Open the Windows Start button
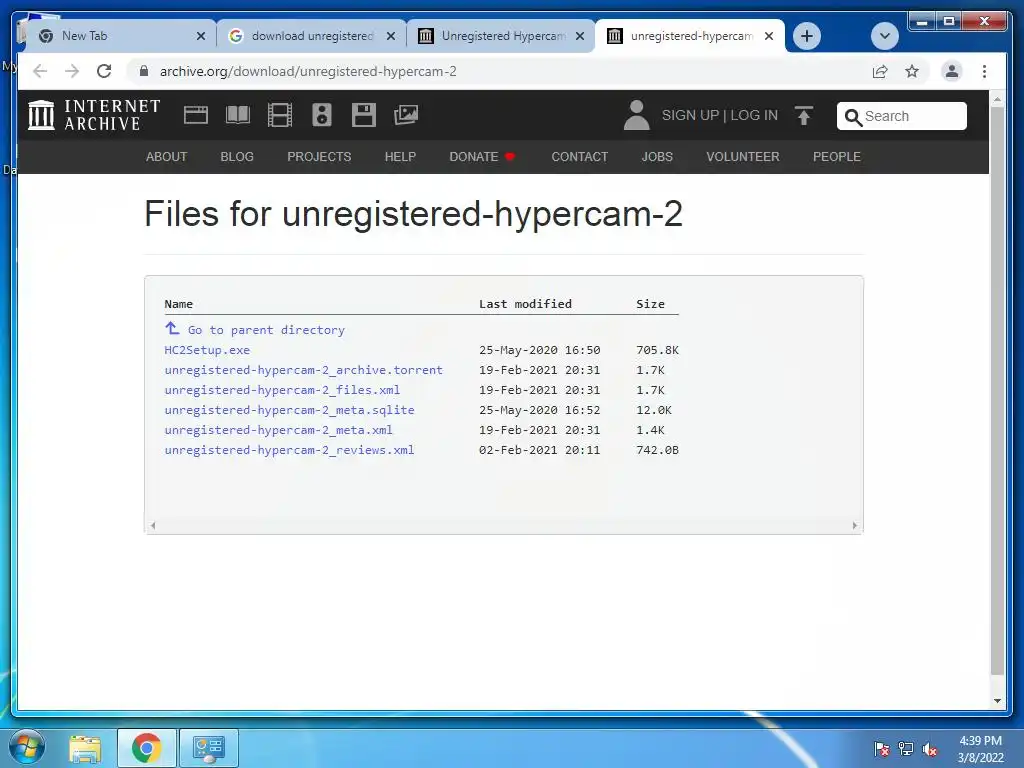The height and width of the screenshot is (768, 1024). point(27,747)
